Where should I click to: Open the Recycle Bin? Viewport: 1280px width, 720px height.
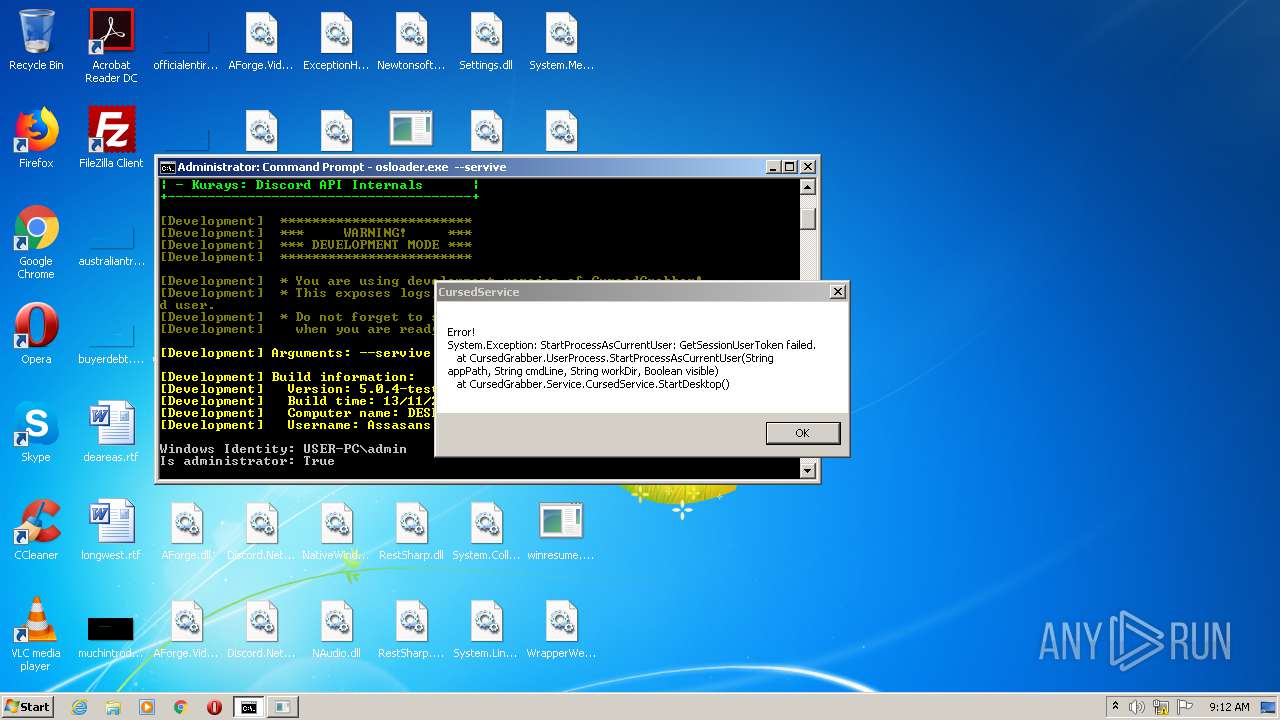point(36,40)
